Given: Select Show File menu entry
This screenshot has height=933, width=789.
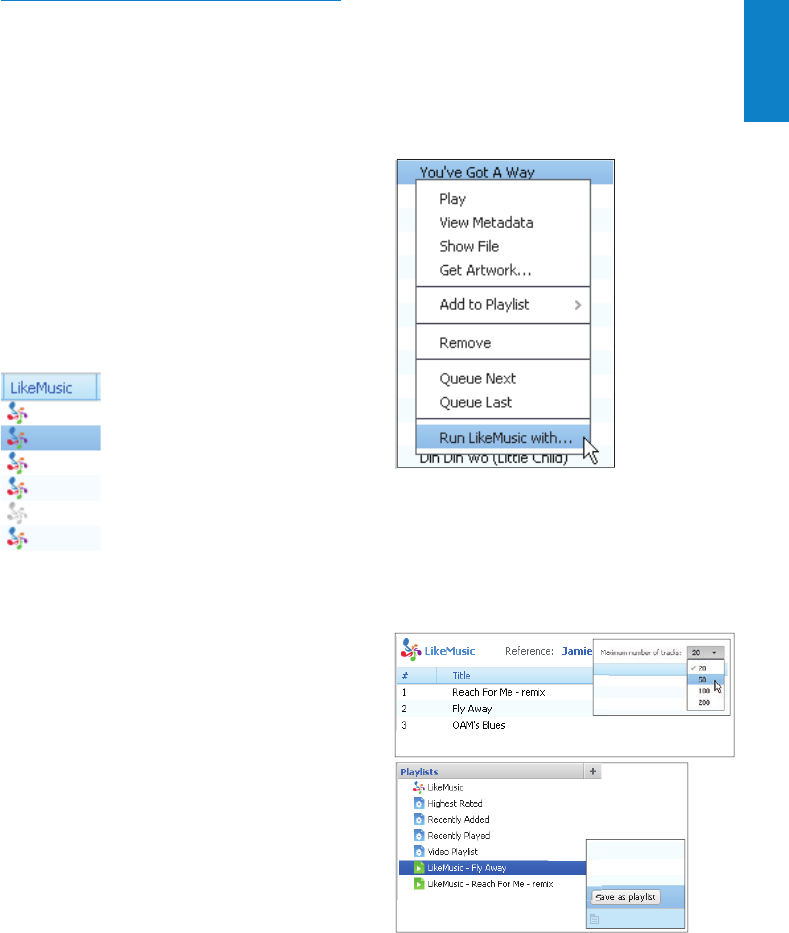Looking at the screenshot, I should click(469, 246).
